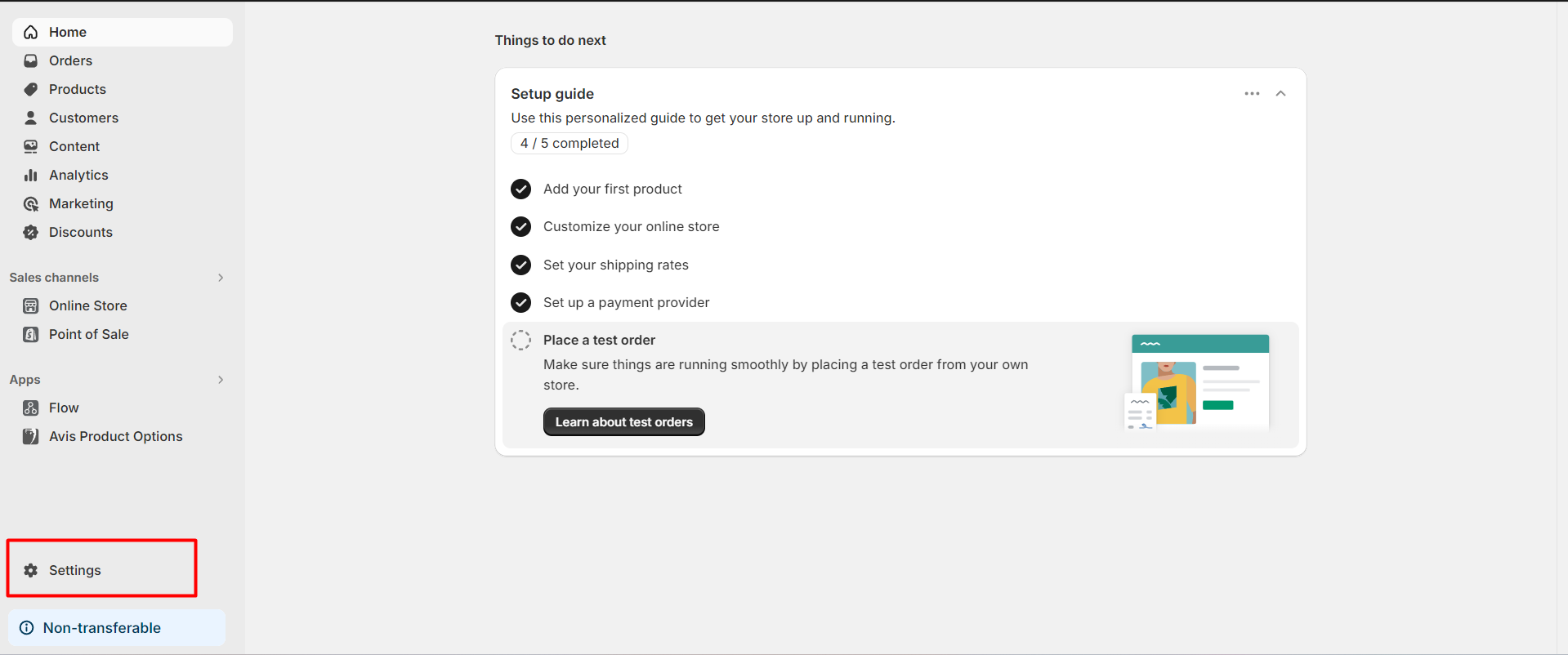
Task: Toggle the Place a test order dashed circle
Action: (520, 340)
